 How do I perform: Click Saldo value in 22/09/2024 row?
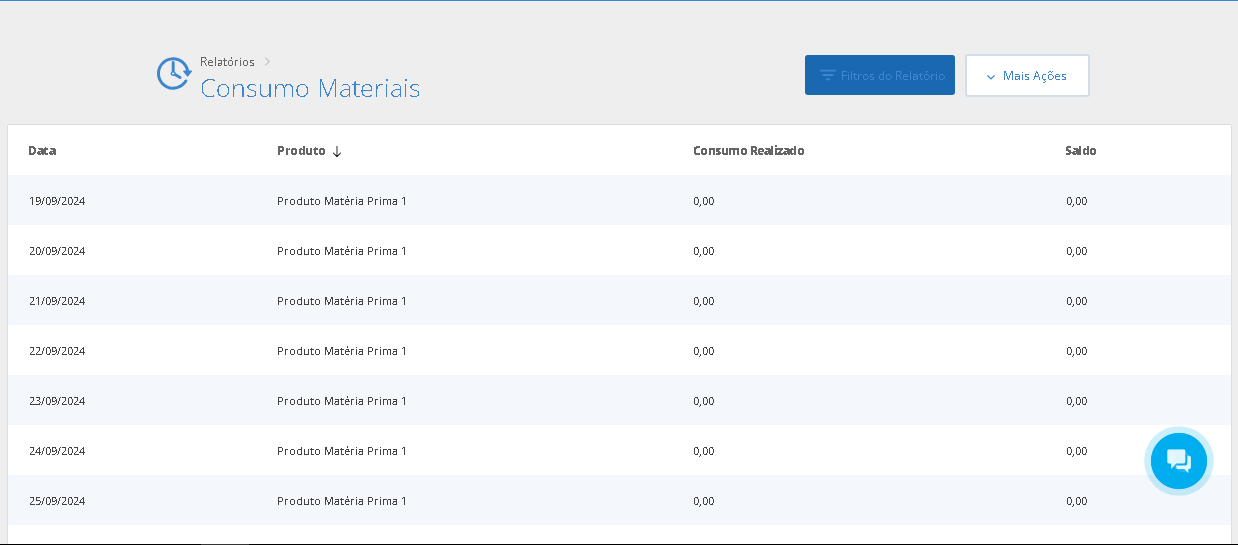(1076, 351)
